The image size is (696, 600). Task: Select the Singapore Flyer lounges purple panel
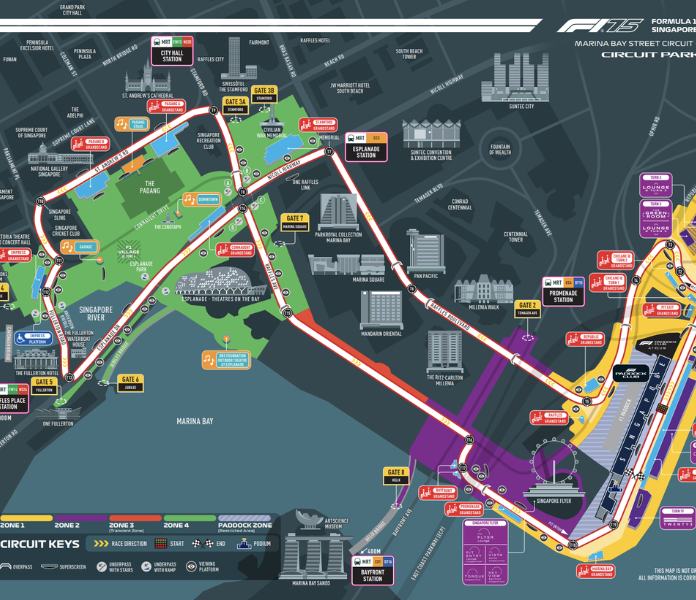coord(486,553)
